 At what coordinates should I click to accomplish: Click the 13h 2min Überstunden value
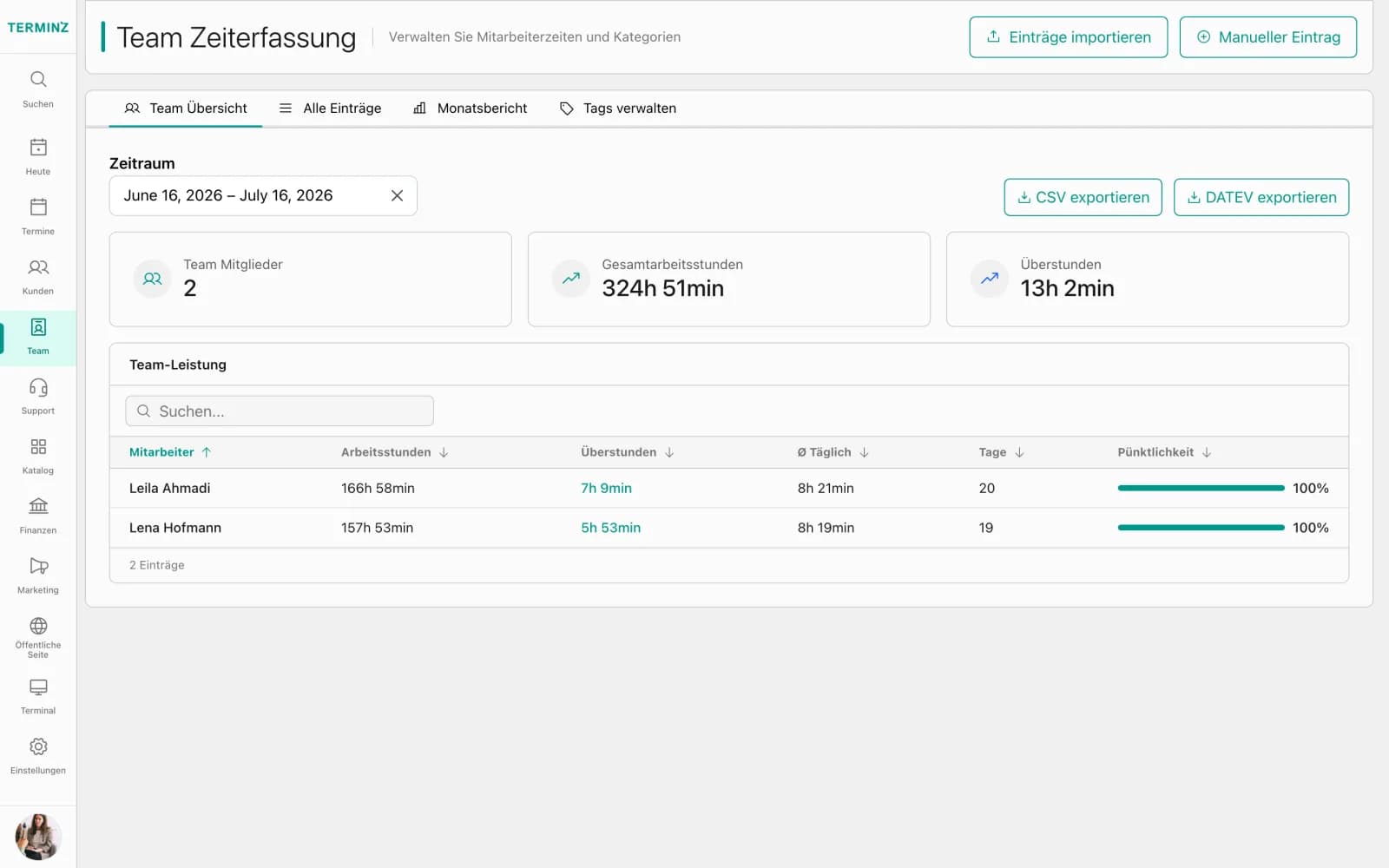click(x=1068, y=288)
